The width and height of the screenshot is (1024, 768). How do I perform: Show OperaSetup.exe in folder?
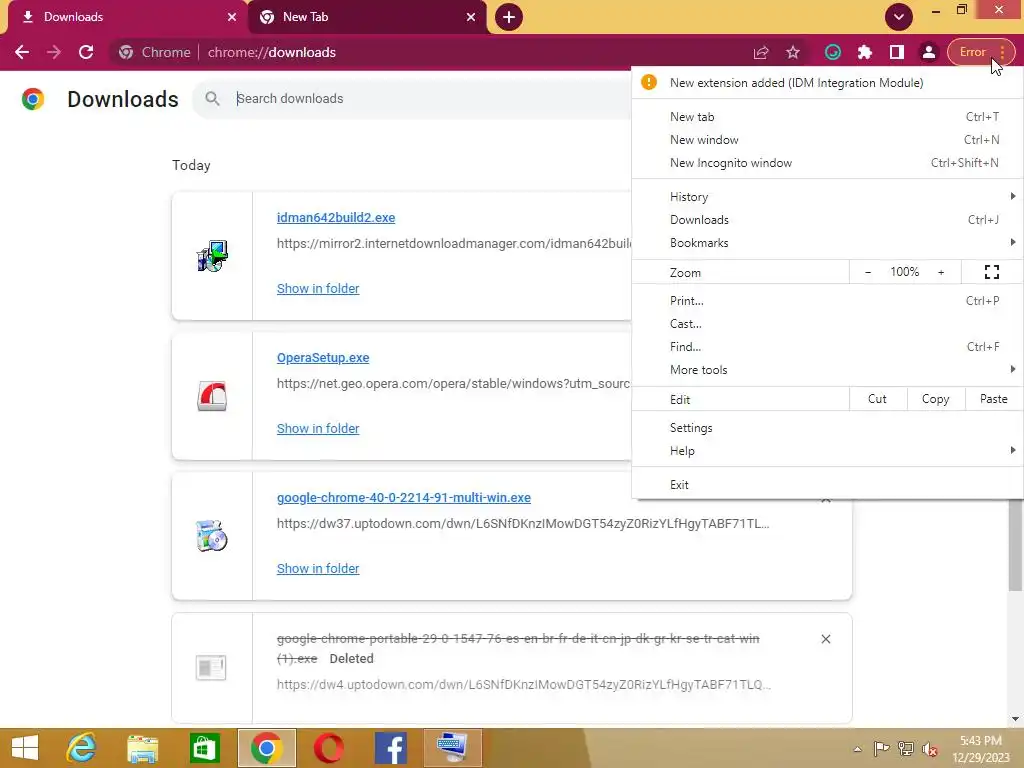318,428
